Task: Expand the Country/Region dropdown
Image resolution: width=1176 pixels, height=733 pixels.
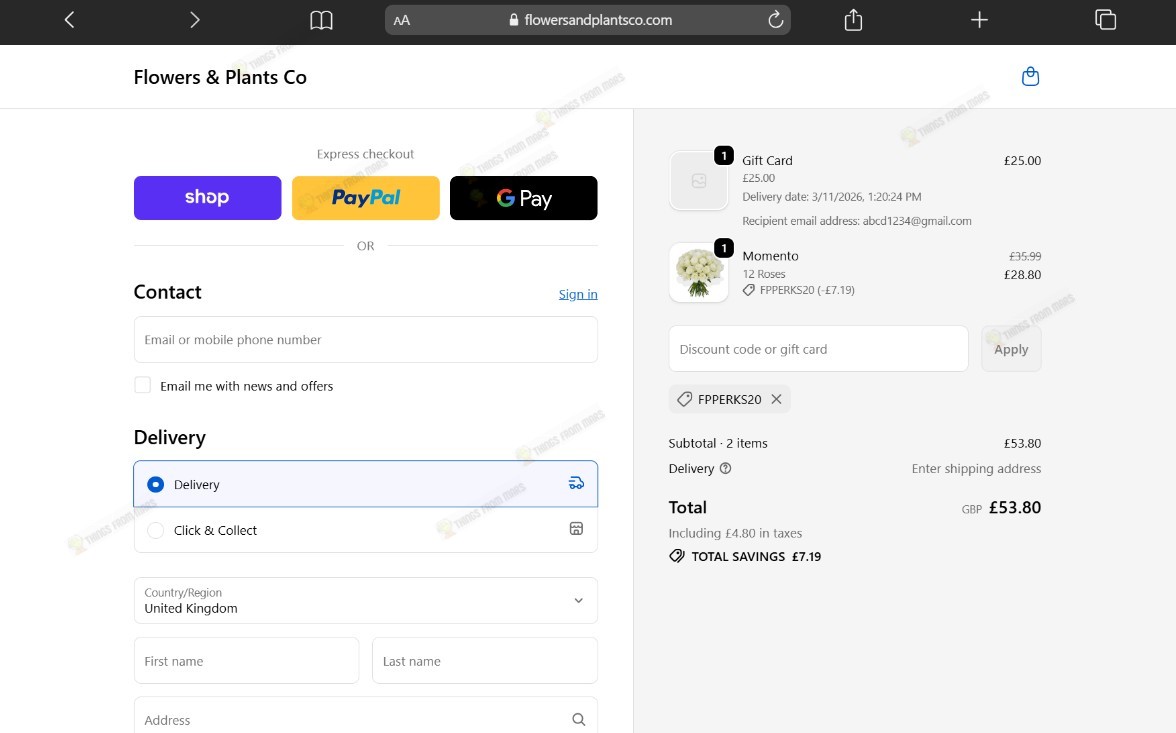Action: tap(365, 600)
